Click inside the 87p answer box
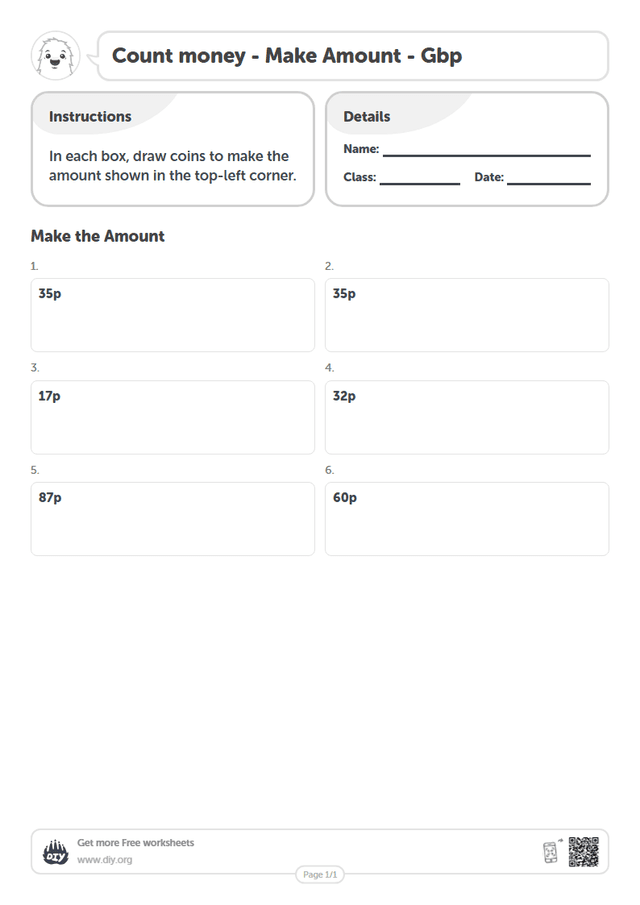 [173, 519]
